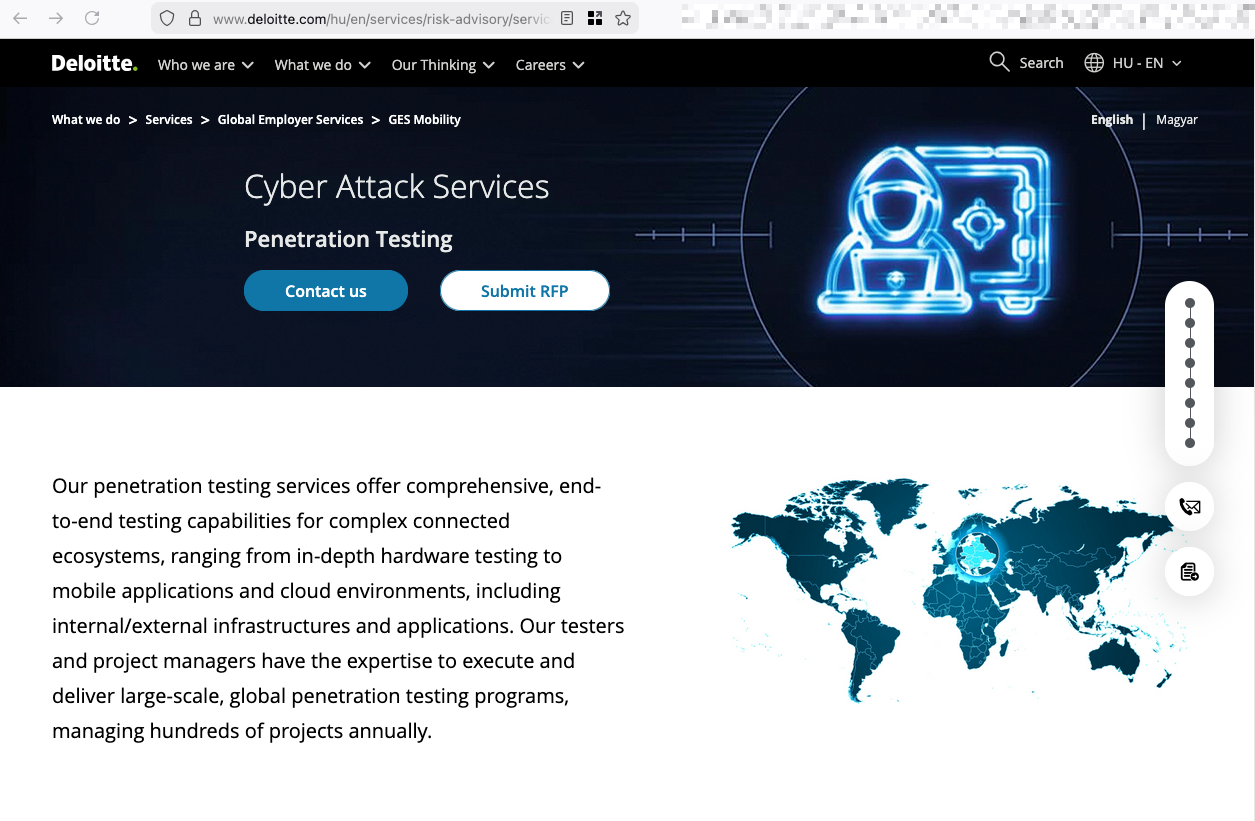Click the Search label in the header
This screenshot has width=1255, height=821.
pos(1041,63)
